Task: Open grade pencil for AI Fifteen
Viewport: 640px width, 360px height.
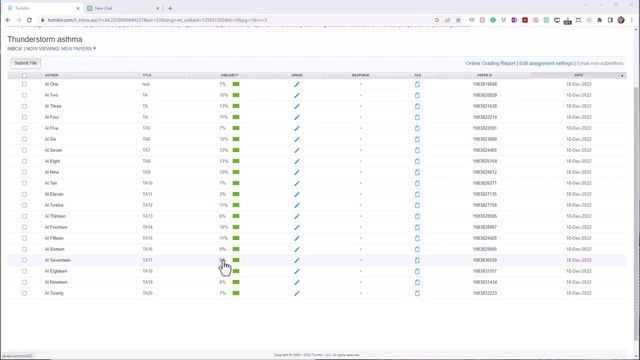Action: [x=297, y=238]
